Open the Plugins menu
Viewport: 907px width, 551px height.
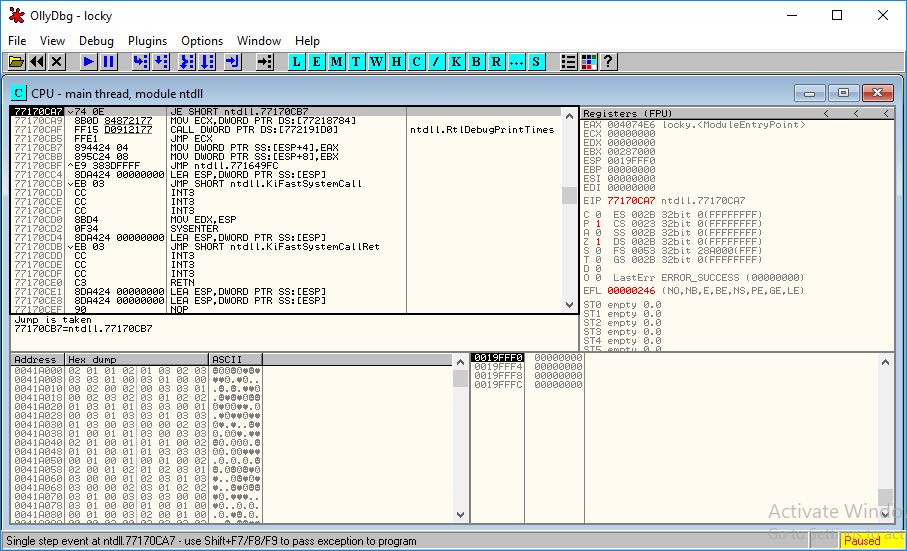pyautogui.click(x=147, y=41)
